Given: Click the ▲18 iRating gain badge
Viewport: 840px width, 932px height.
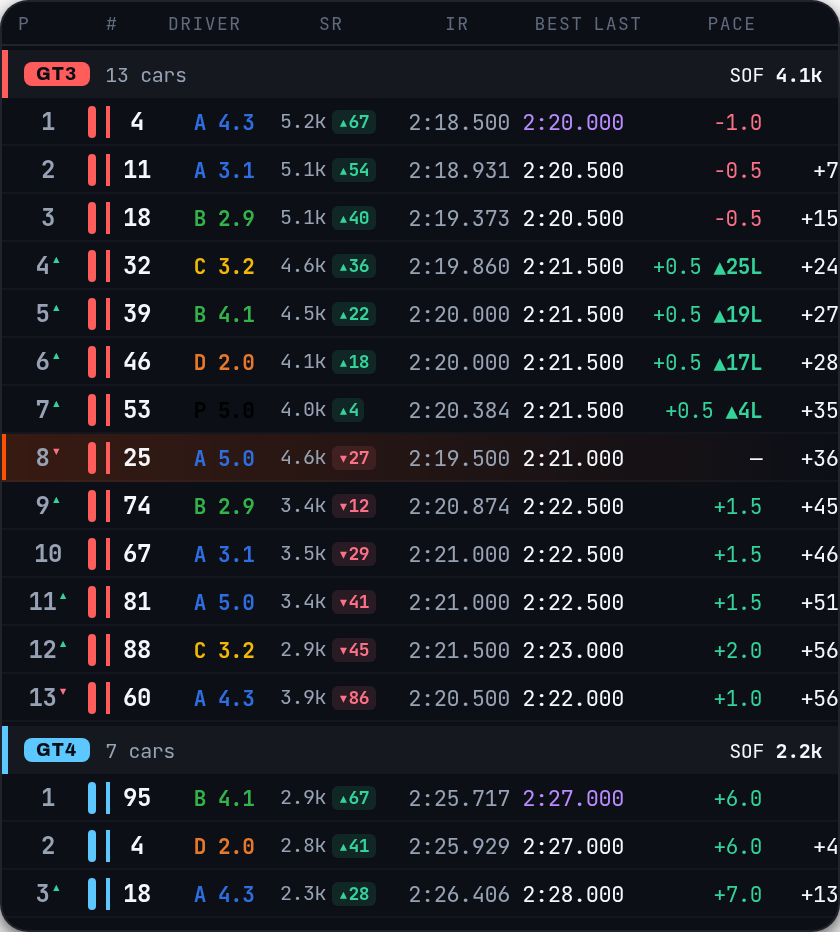Looking at the screenshot, I should pyautogui.click(x=354, y=362).
